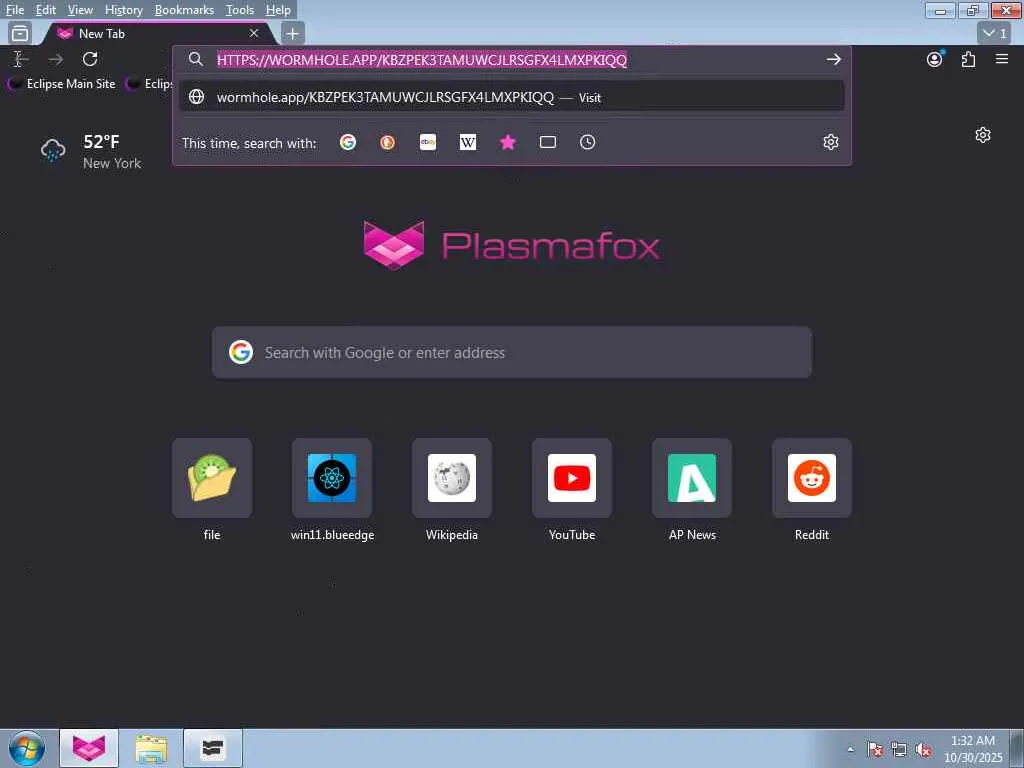
Task: Go forward using the forward arrow
Action: (x=56, y=59)
